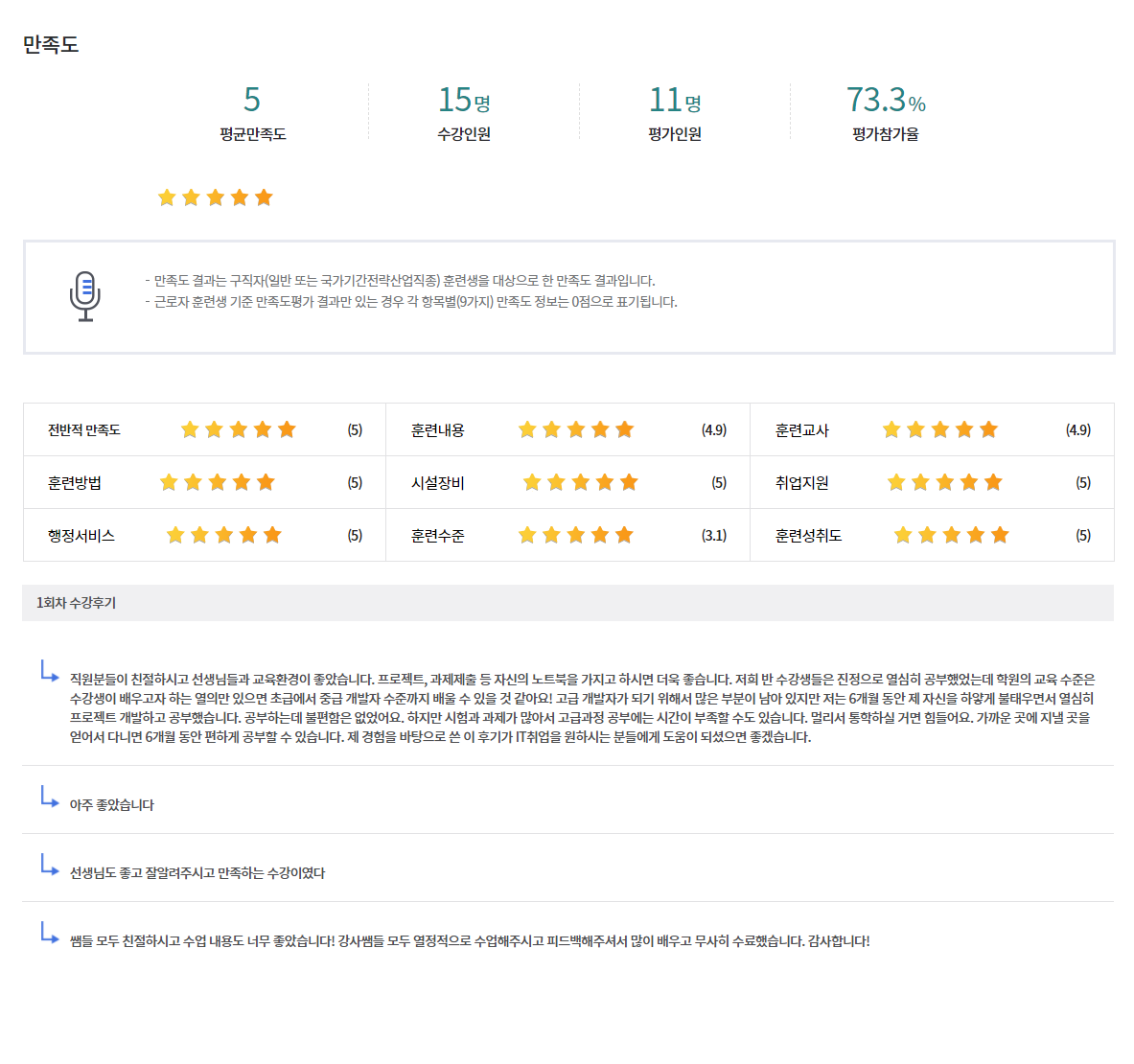Click the arrow icon beside the 아주 좋았습니다 review
Image resolution: width=1134 pixels, height=1064 pixels.
pos(50,797)
